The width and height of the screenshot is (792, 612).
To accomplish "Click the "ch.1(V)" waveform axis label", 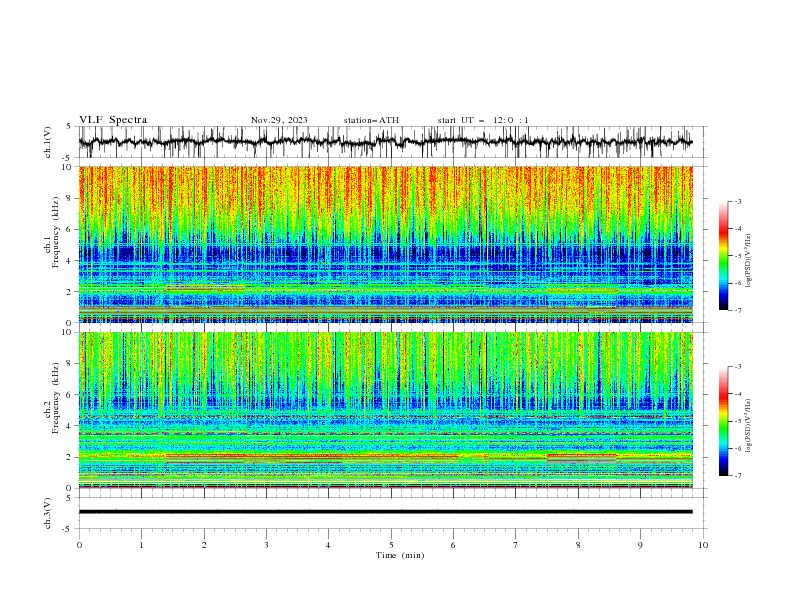I will pyautogui.click(x=48, y=142).
